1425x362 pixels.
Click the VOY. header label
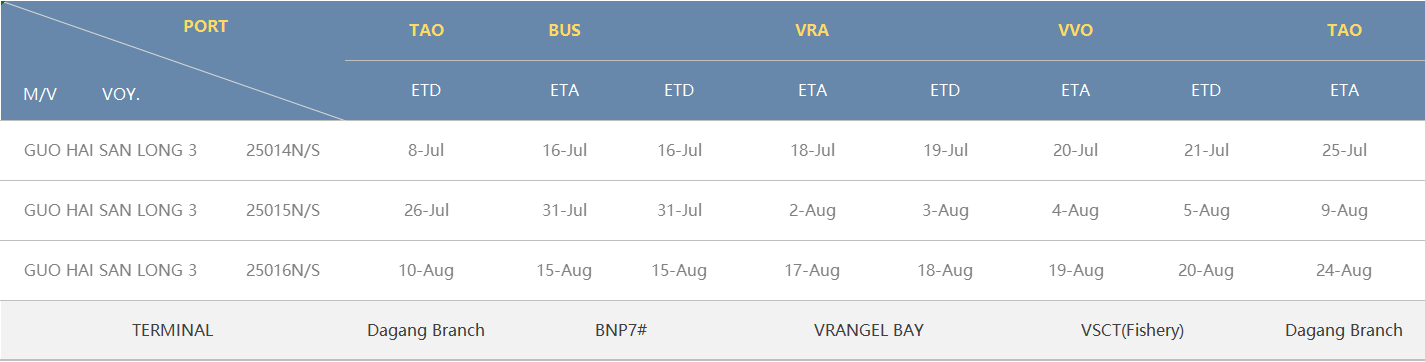(x=121, y=94)
